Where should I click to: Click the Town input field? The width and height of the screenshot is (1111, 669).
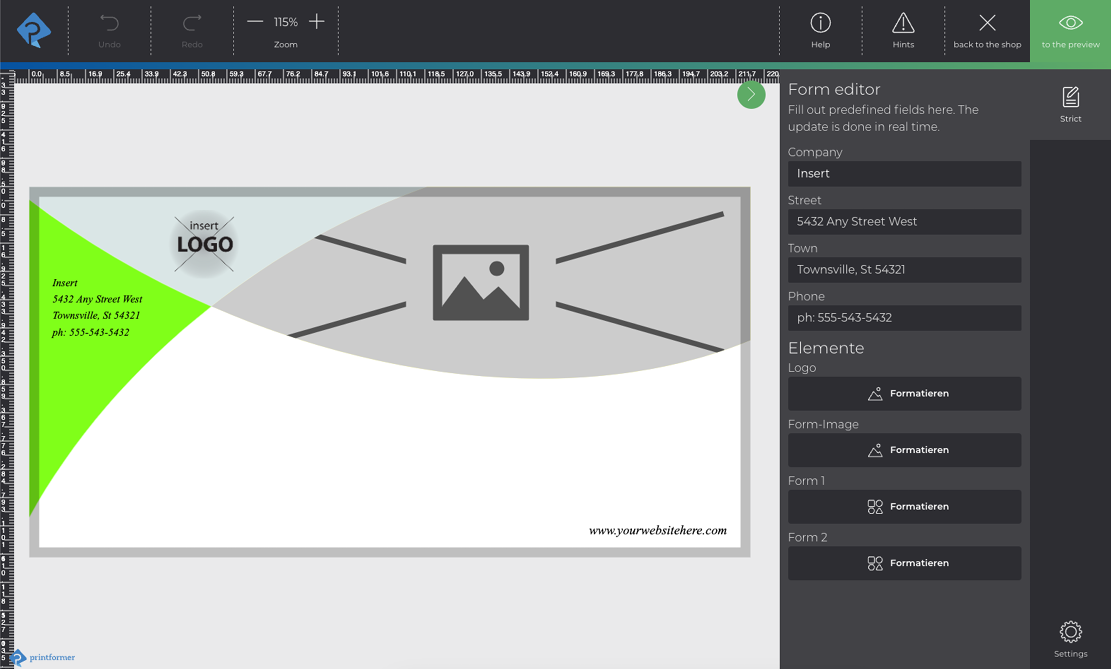click(x=904, y=270)
